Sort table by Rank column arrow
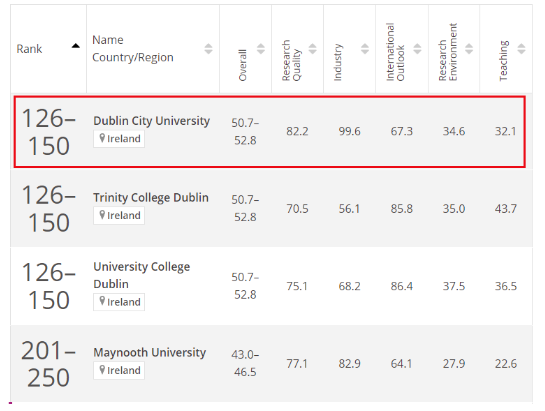This screenshot has width=545, height=411. click(75, 46)
